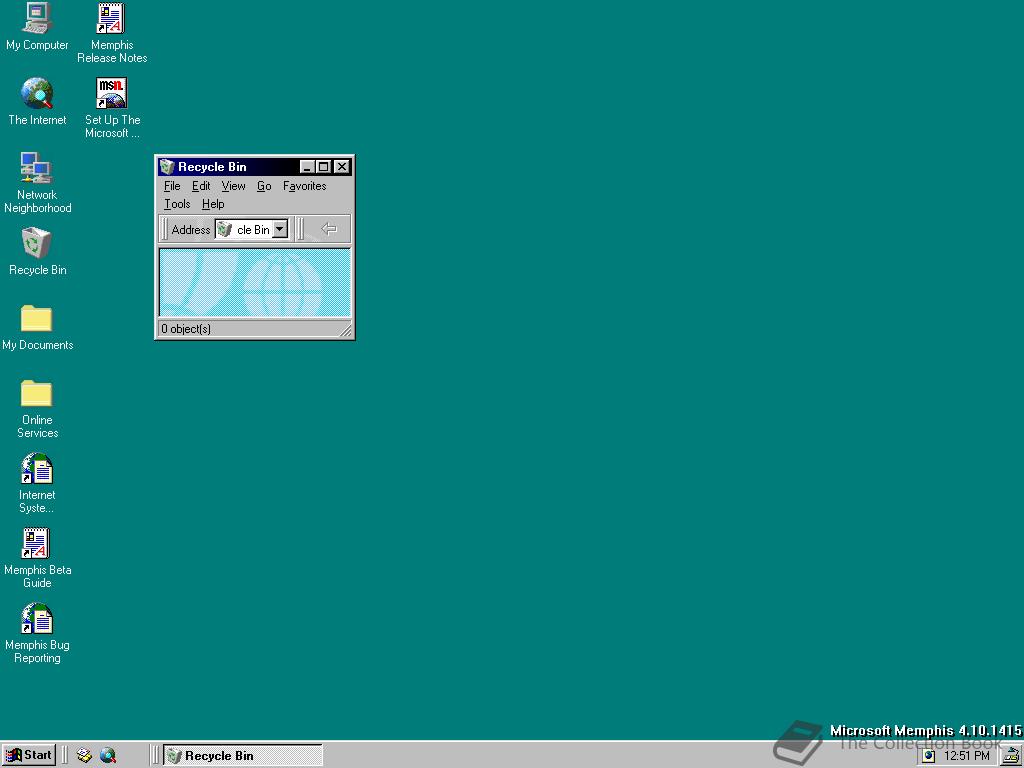1024x768 pixels.
Task: Select the Set Up The Microsoft Network icon
Action: (x=112, y=108)
